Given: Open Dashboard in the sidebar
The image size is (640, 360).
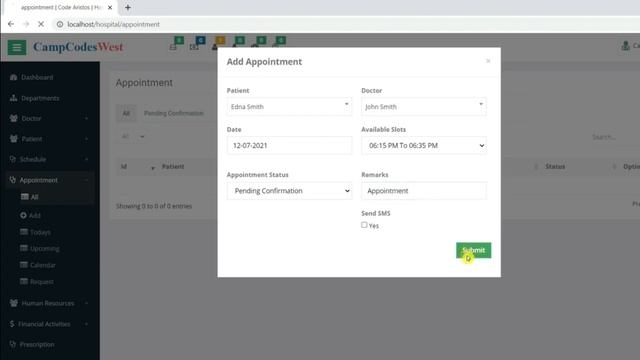Looking at the screenshot, I should coord(37,77).
